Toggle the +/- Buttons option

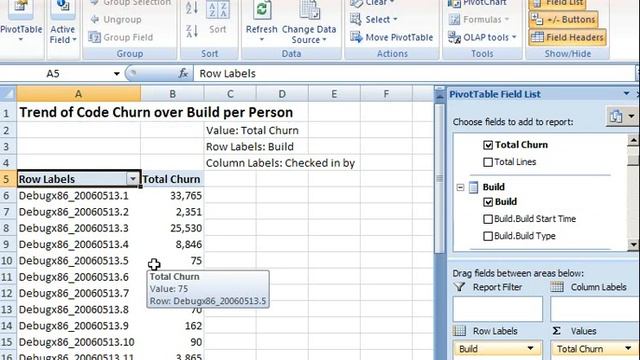pos(564,19)
